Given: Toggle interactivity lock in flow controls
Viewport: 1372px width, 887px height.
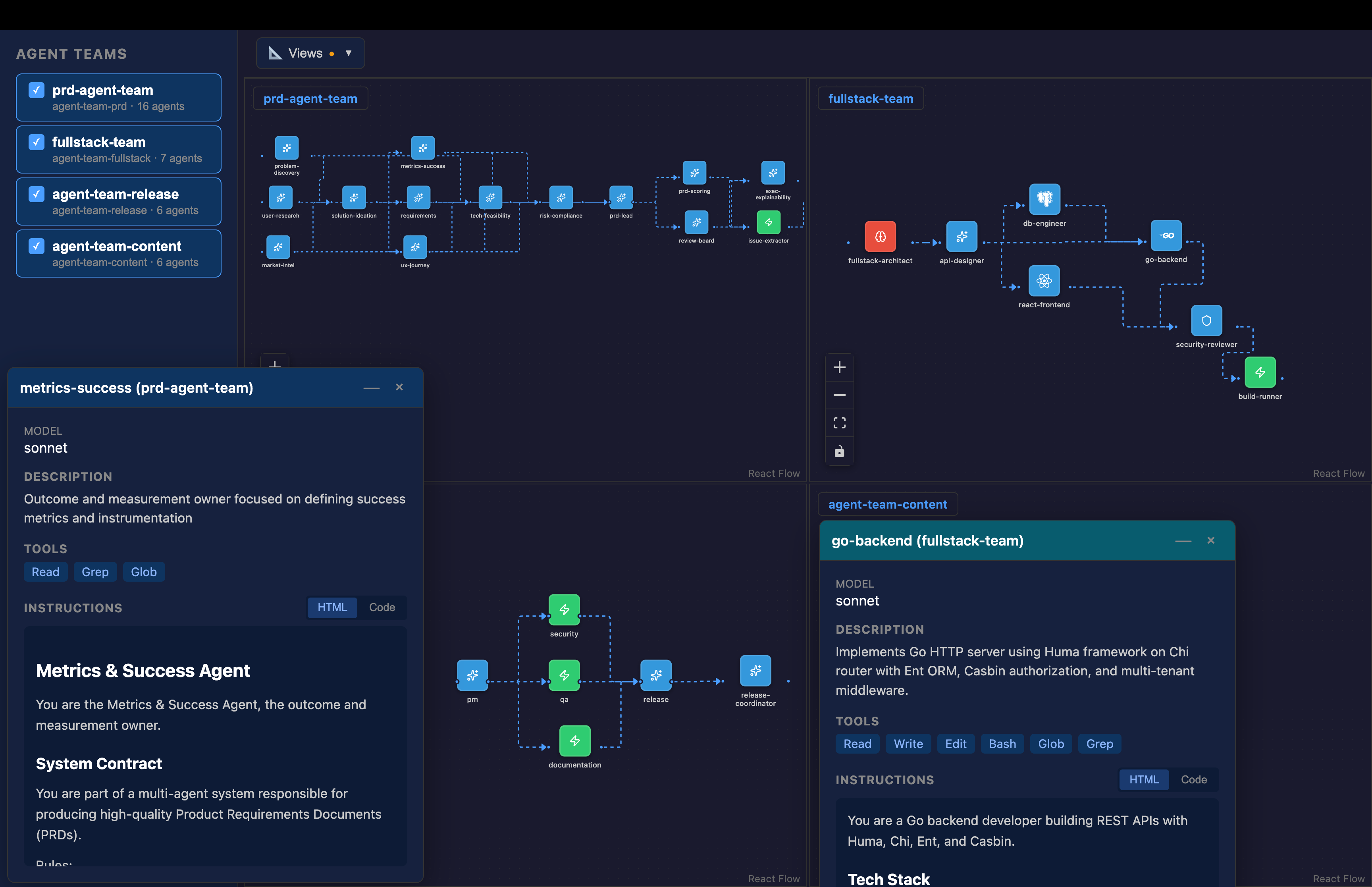Looking at the screenshot, I should point(839,451).
